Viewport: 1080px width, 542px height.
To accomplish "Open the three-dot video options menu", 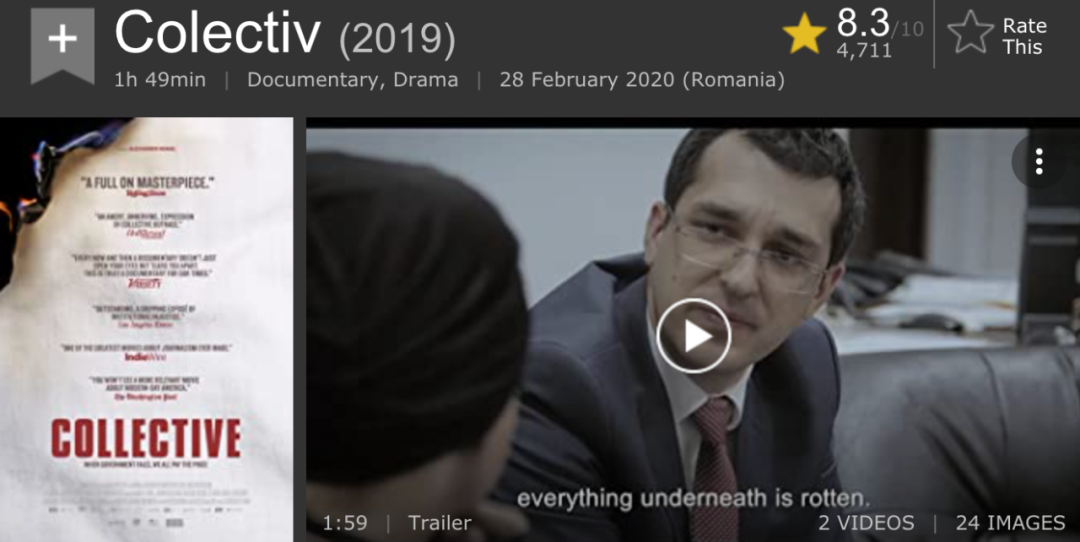I will tap(1039, 161).
